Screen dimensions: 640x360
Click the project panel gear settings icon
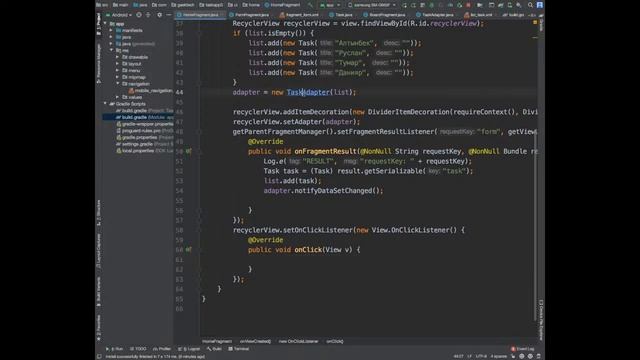coord(159,15)
